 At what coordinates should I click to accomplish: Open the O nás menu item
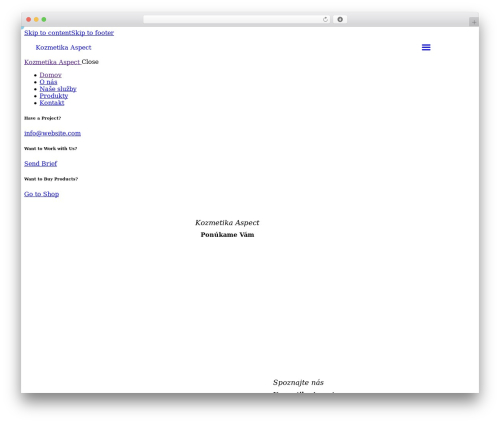tap(48, 82)
